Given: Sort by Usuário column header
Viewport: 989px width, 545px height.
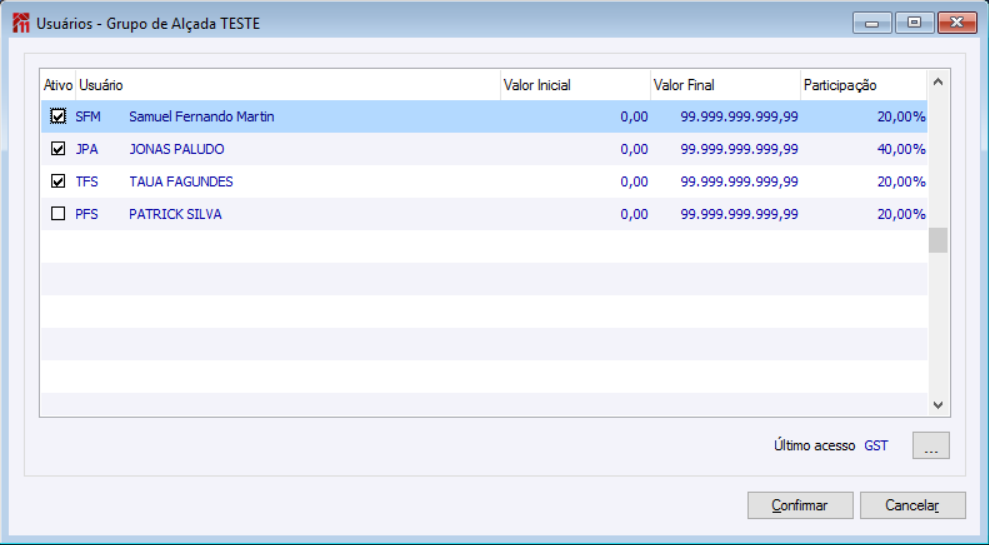Looking at the screenshot, I should pos(288,85).
